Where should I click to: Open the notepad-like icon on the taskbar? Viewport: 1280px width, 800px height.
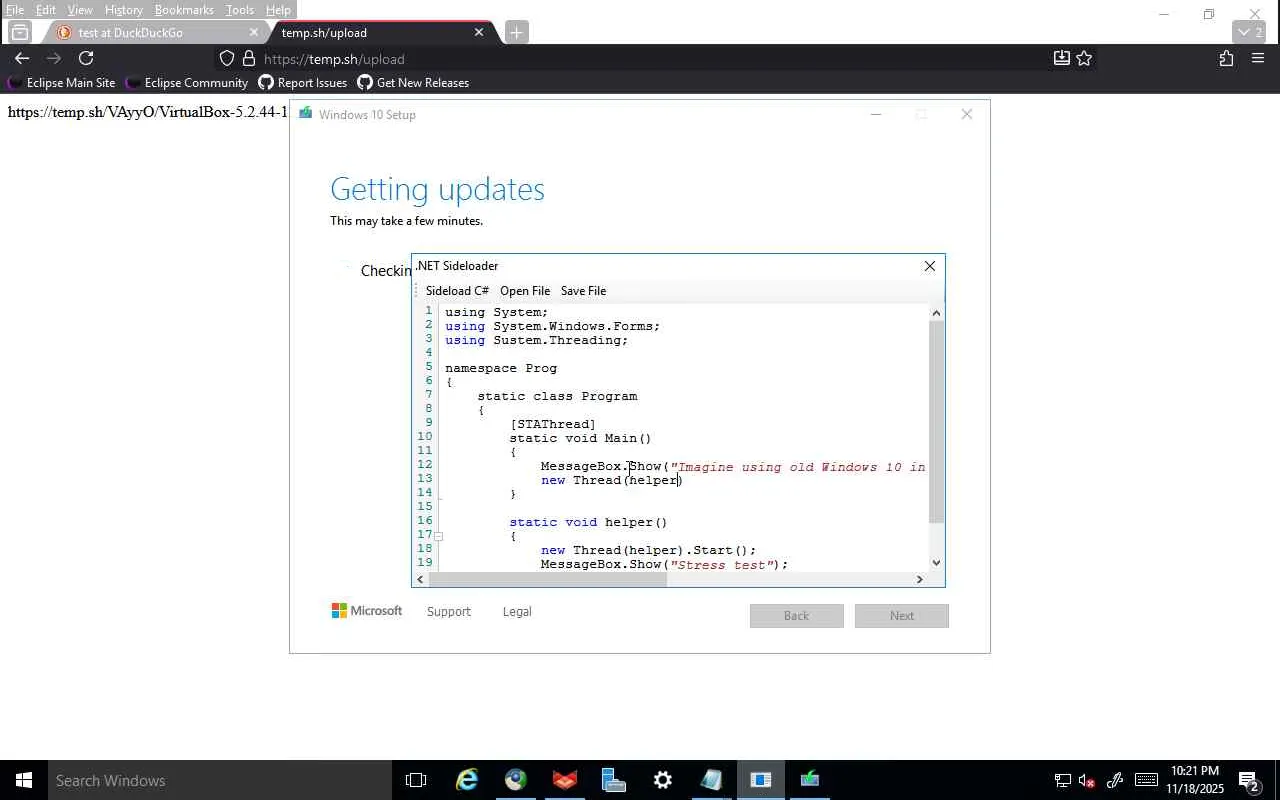click(x=712, y=780)
